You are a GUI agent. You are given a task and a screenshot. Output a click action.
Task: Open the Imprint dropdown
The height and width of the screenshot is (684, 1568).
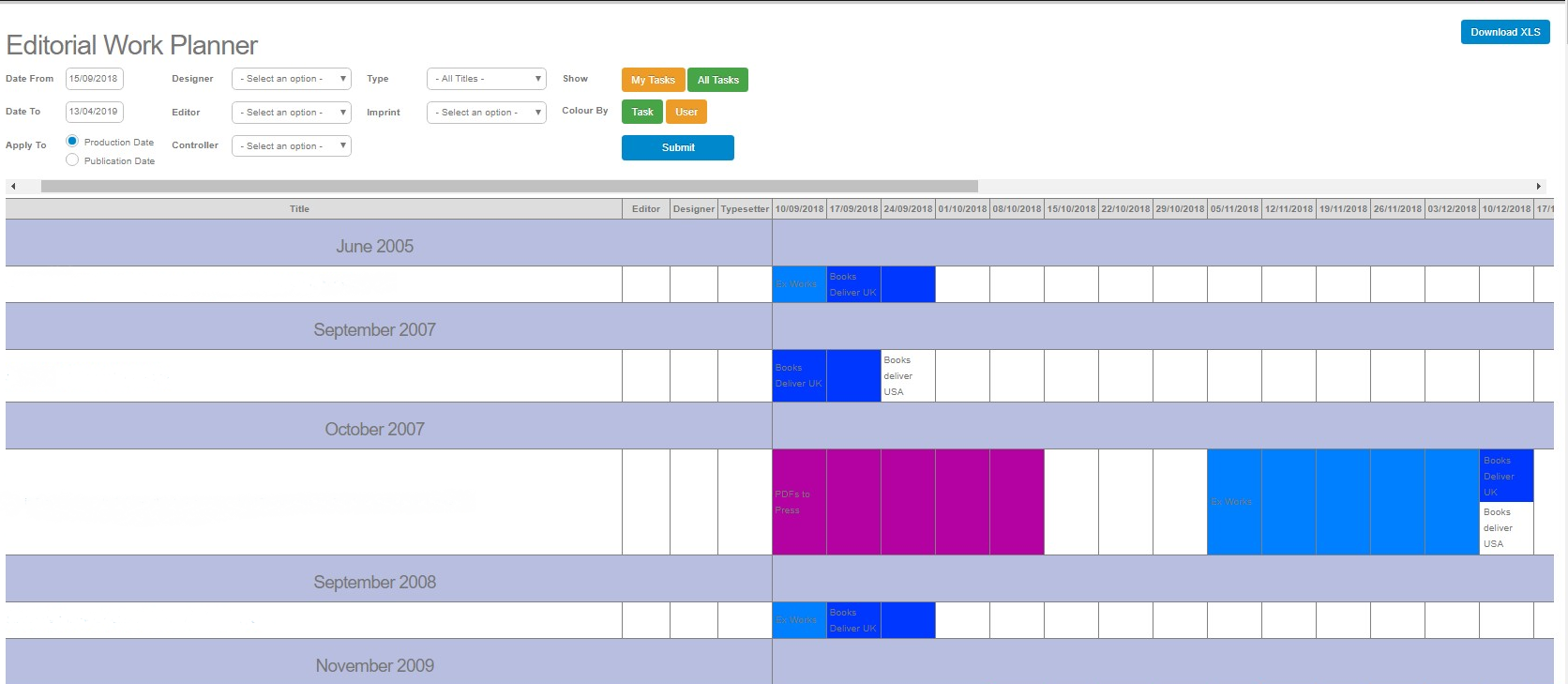click(487, 113)
